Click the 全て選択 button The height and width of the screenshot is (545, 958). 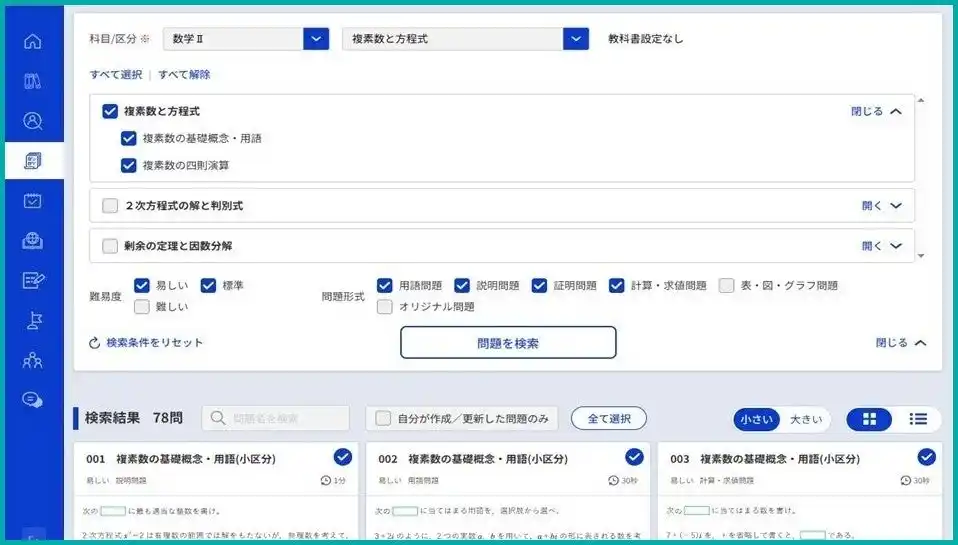point(609,419)
